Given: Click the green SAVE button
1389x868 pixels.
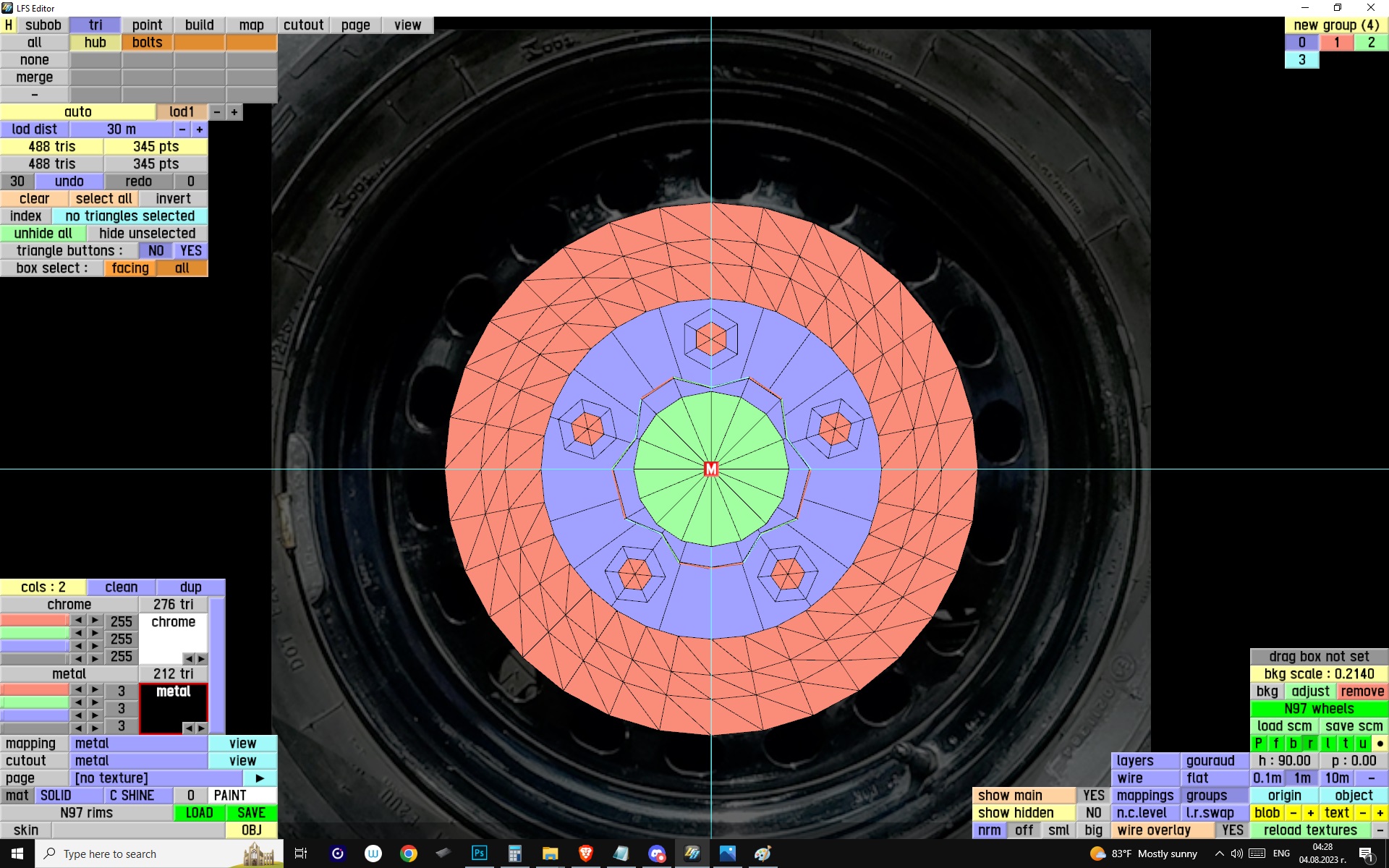Looking at the screenshot, I should tap(251, 812).
